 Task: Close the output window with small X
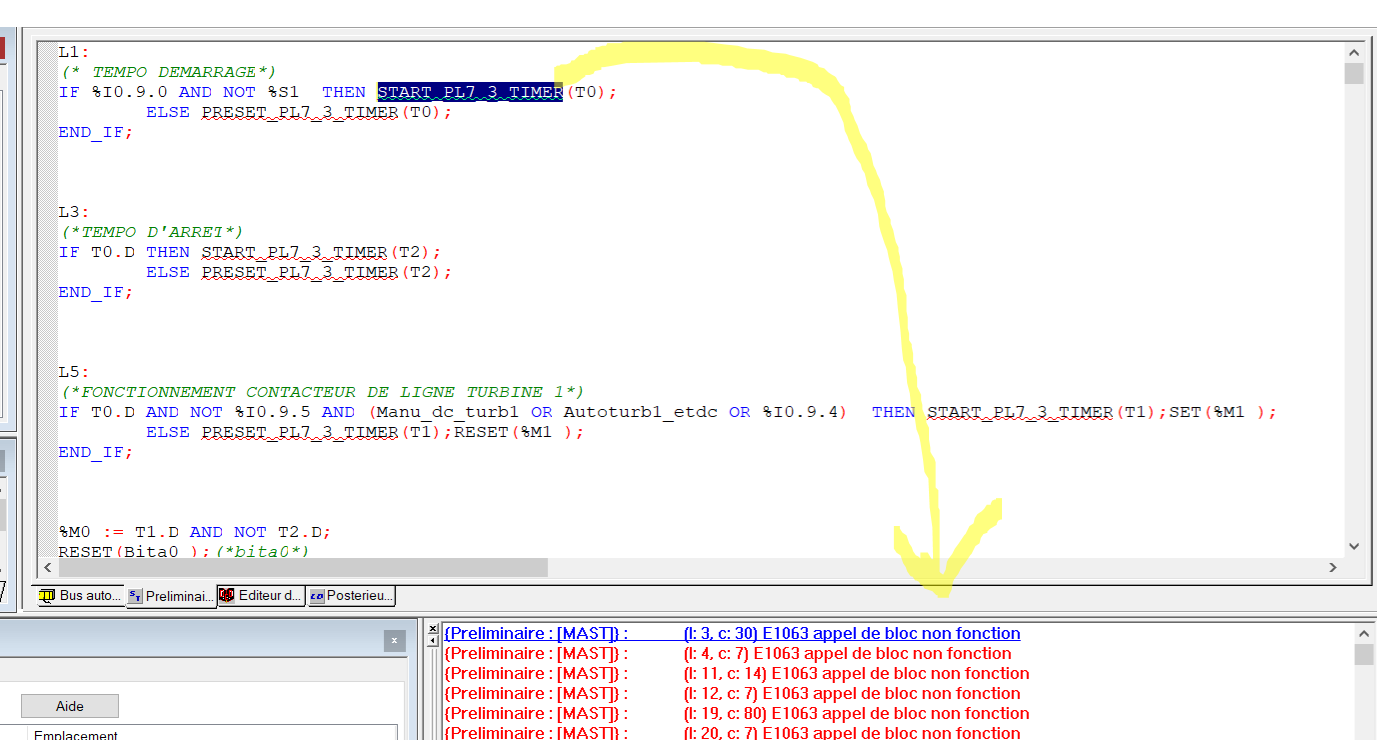(x=432, y=629)
